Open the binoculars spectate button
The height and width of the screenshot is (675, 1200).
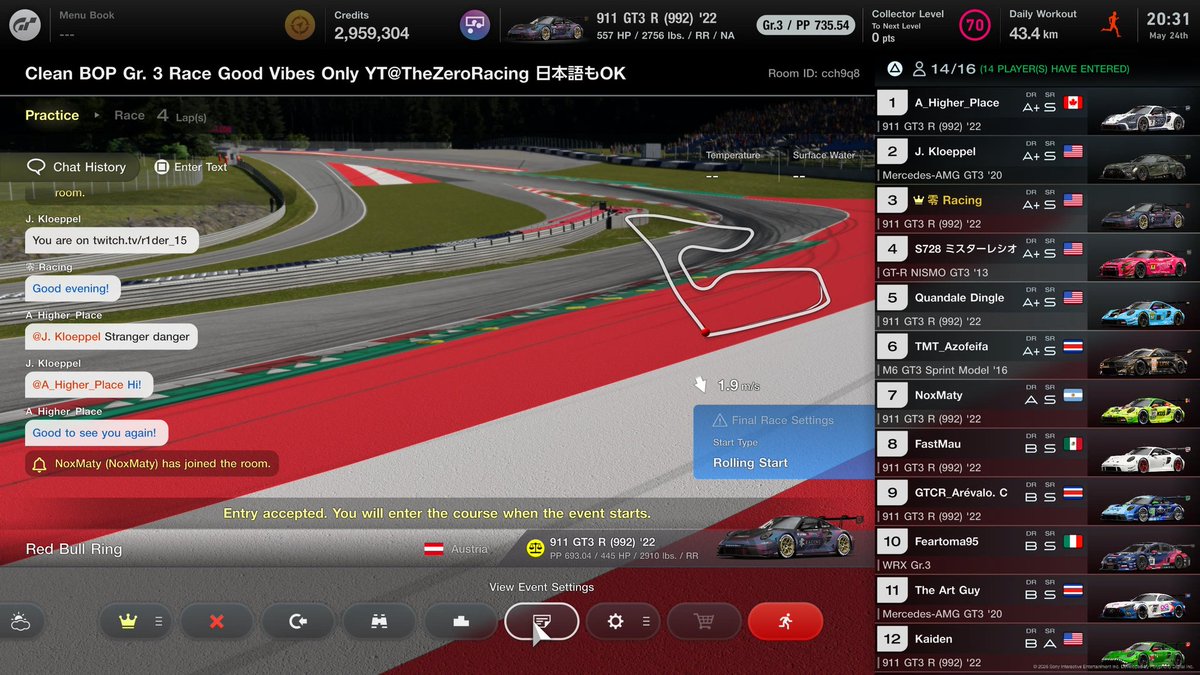[x=379, y=621]
